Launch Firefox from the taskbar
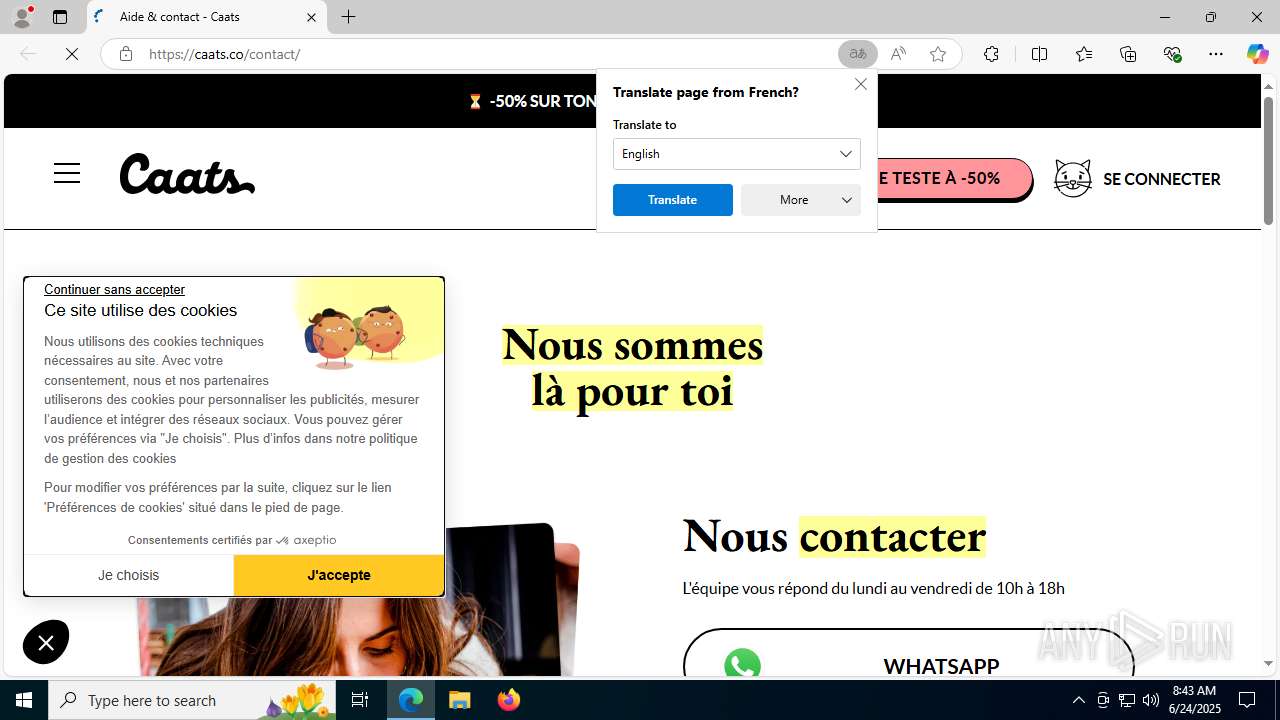 click(x=509, y=700)
